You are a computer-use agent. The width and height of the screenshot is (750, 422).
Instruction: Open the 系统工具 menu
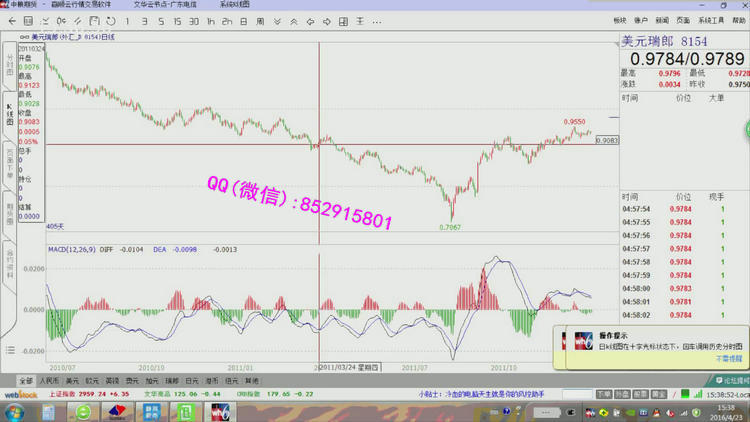coord(711,20)
